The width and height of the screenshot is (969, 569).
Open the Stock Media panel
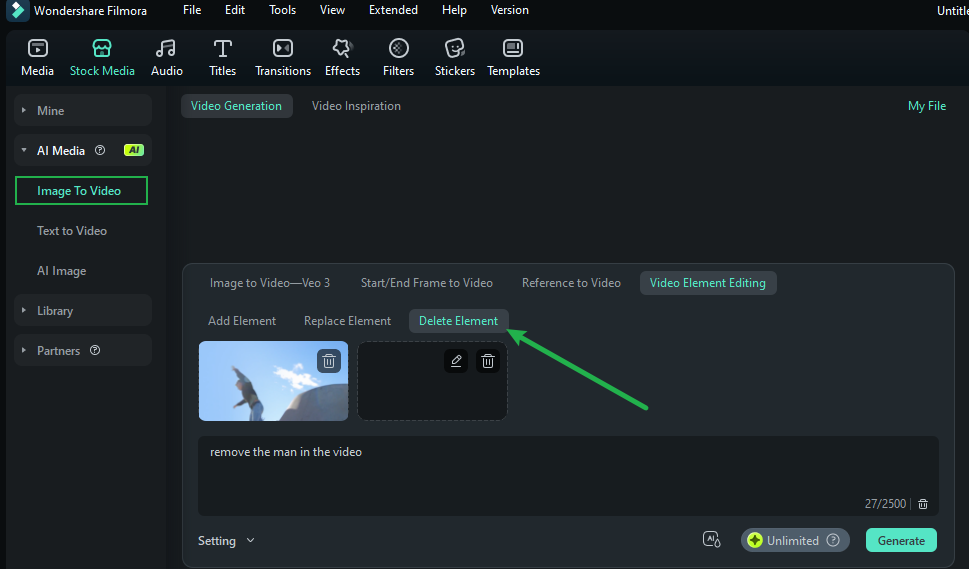[102, 57]
